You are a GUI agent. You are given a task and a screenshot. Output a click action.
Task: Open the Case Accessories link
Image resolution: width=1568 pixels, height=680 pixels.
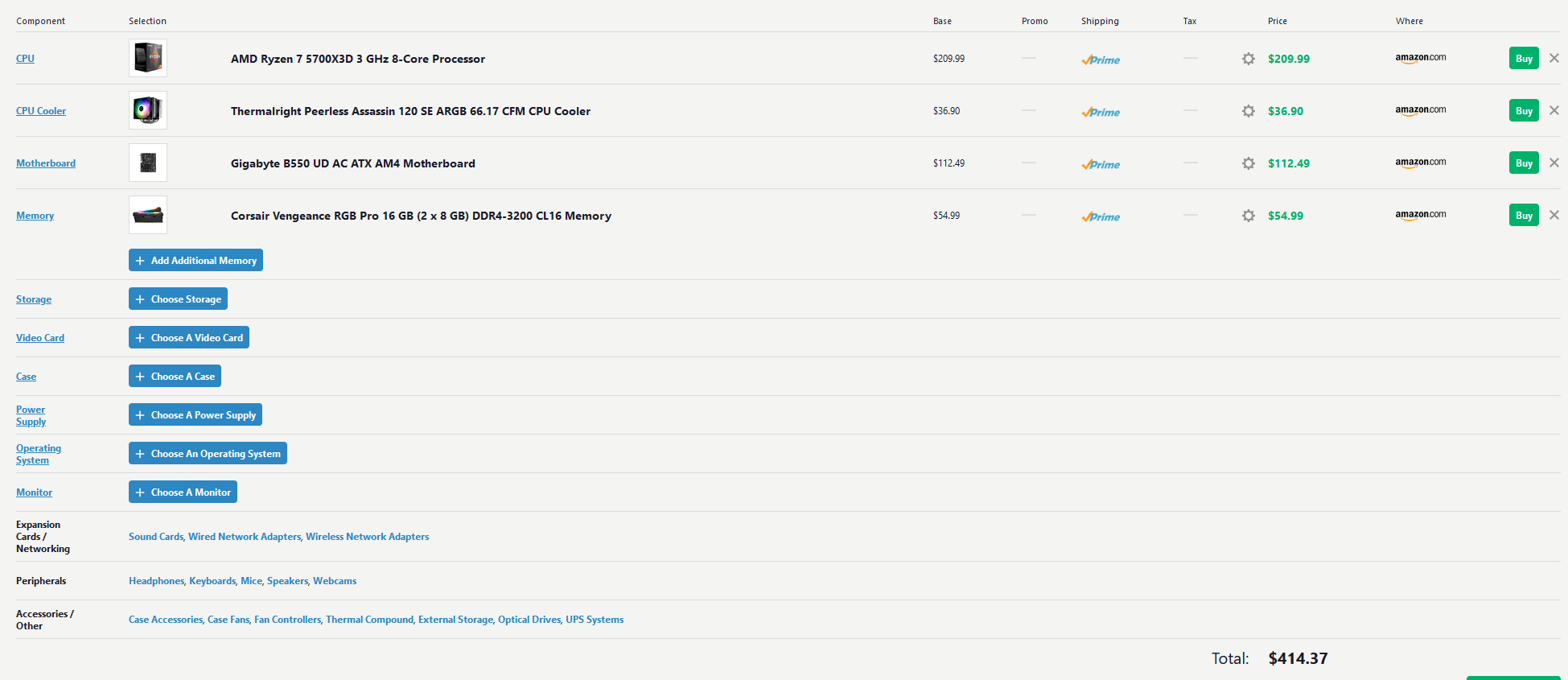(166, 620)
